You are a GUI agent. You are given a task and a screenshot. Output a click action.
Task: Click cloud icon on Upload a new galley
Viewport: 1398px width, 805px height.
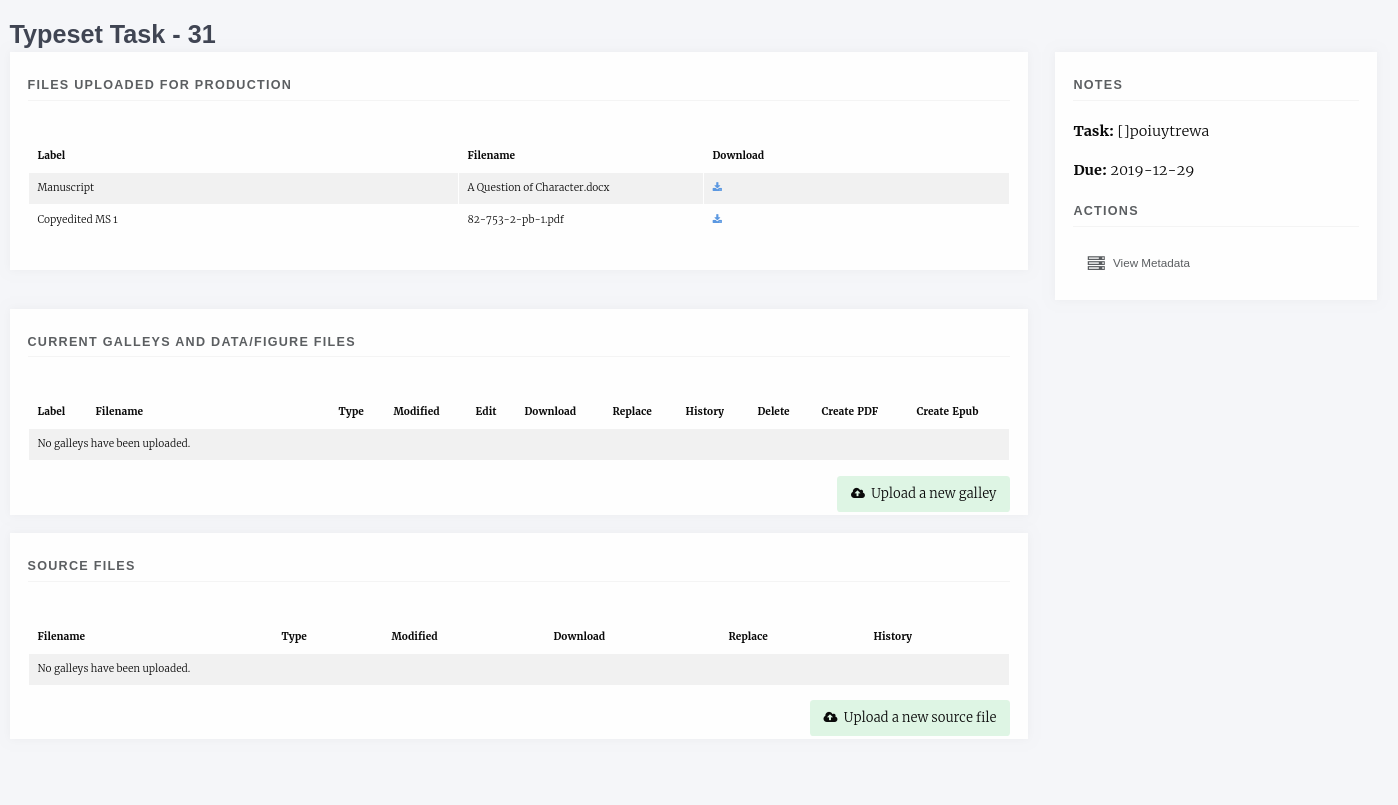pos(858,493)
